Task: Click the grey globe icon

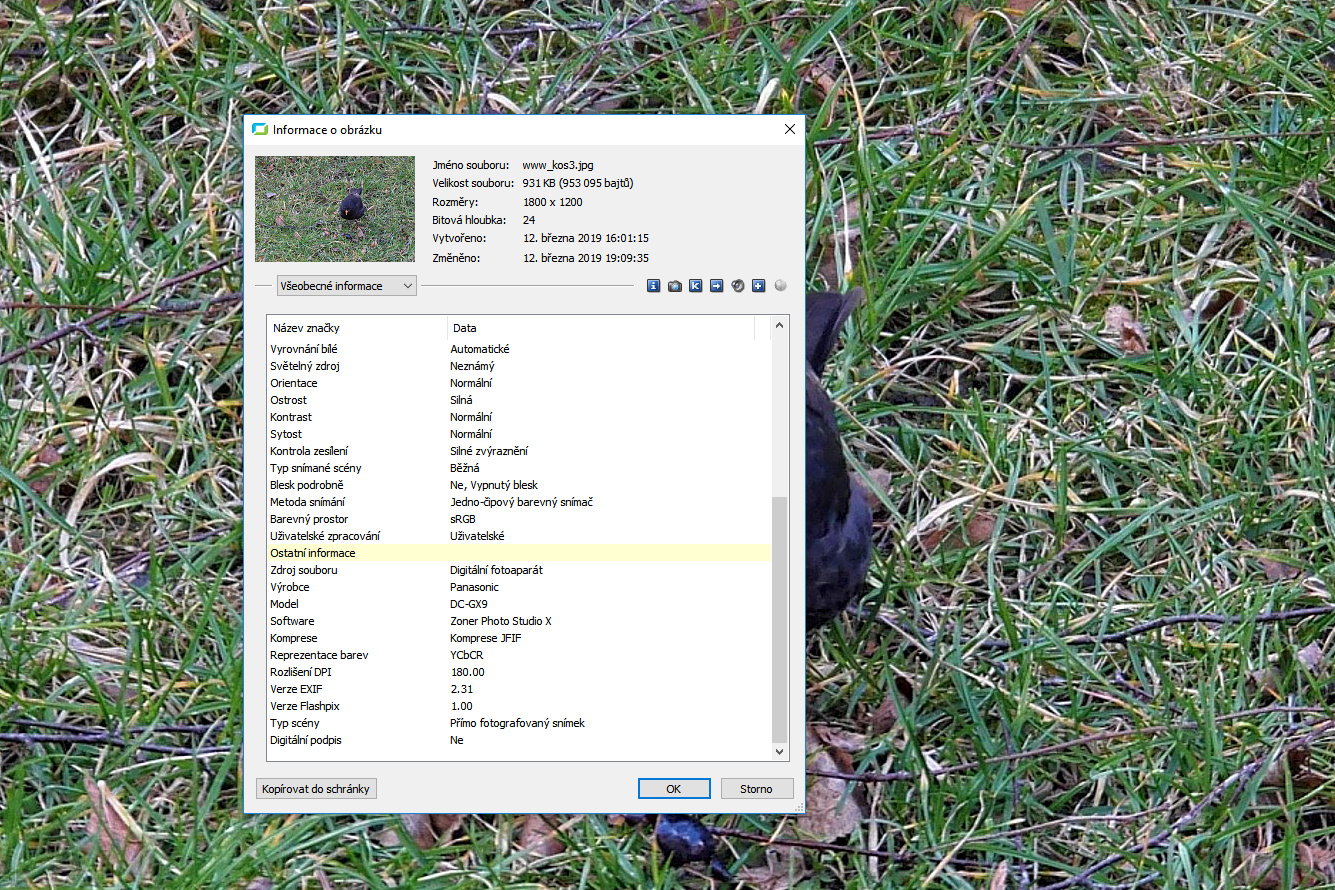Action: (x=780, y=286)
